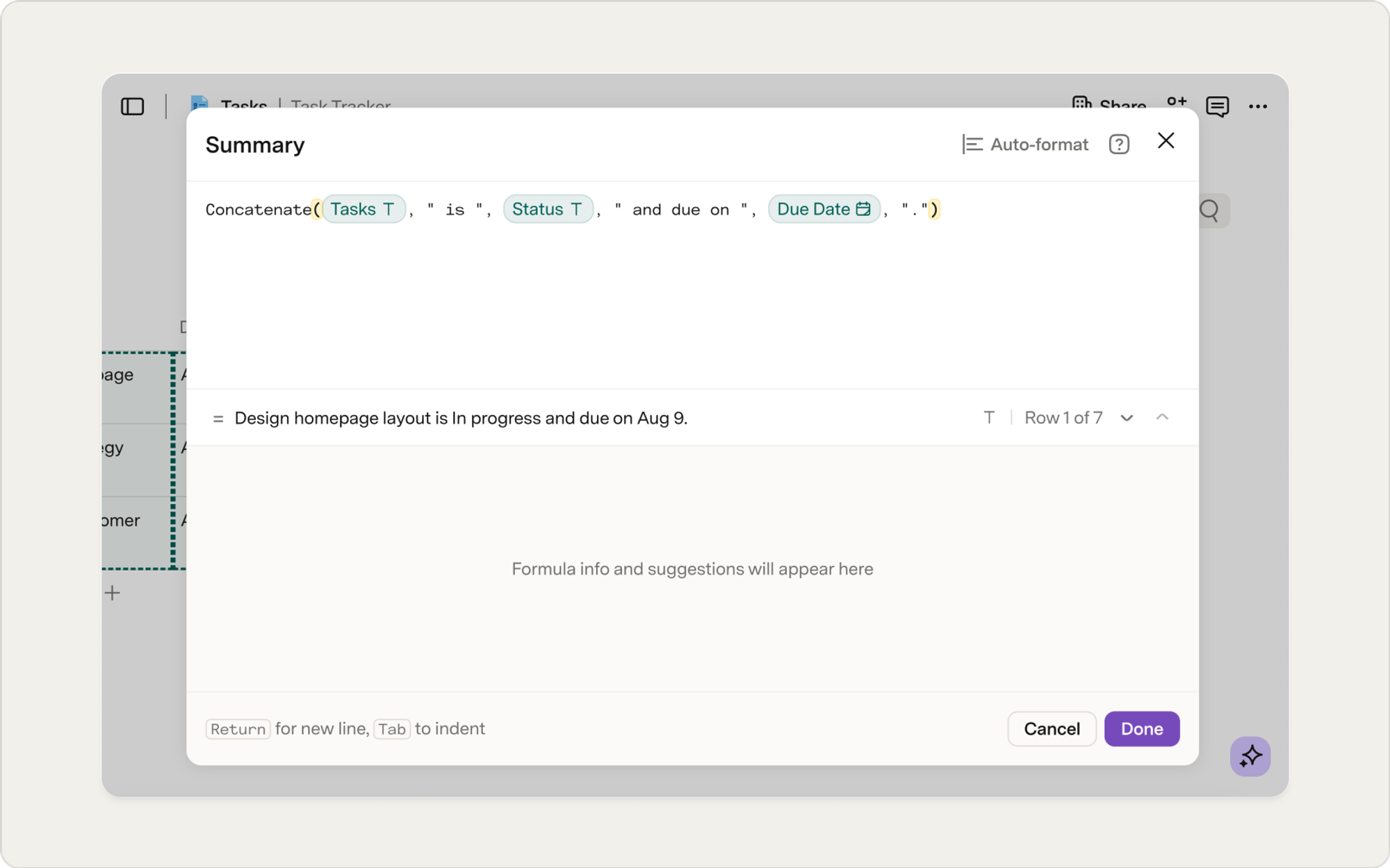Click the search magnifier behind the dialog
Image resolution: width=1390 pixels, height=868 pixels.
point(1210,210)
